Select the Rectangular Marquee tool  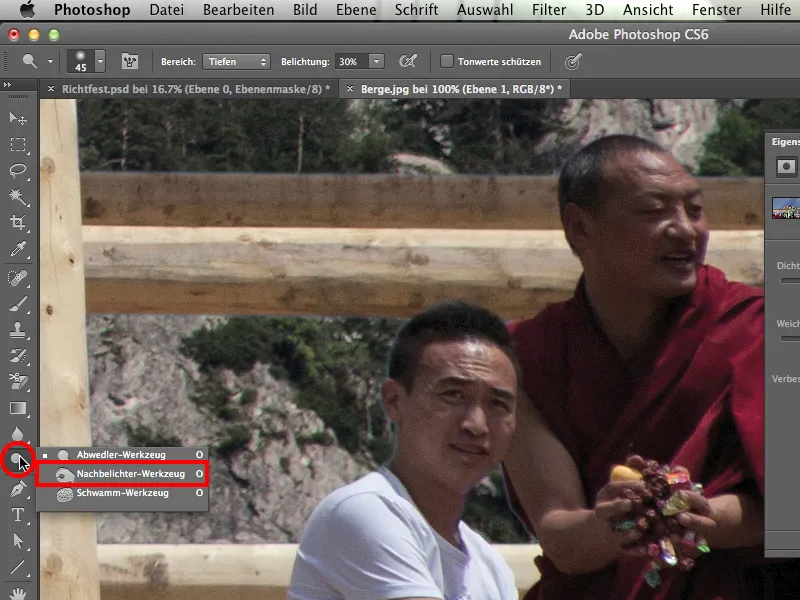18,145
